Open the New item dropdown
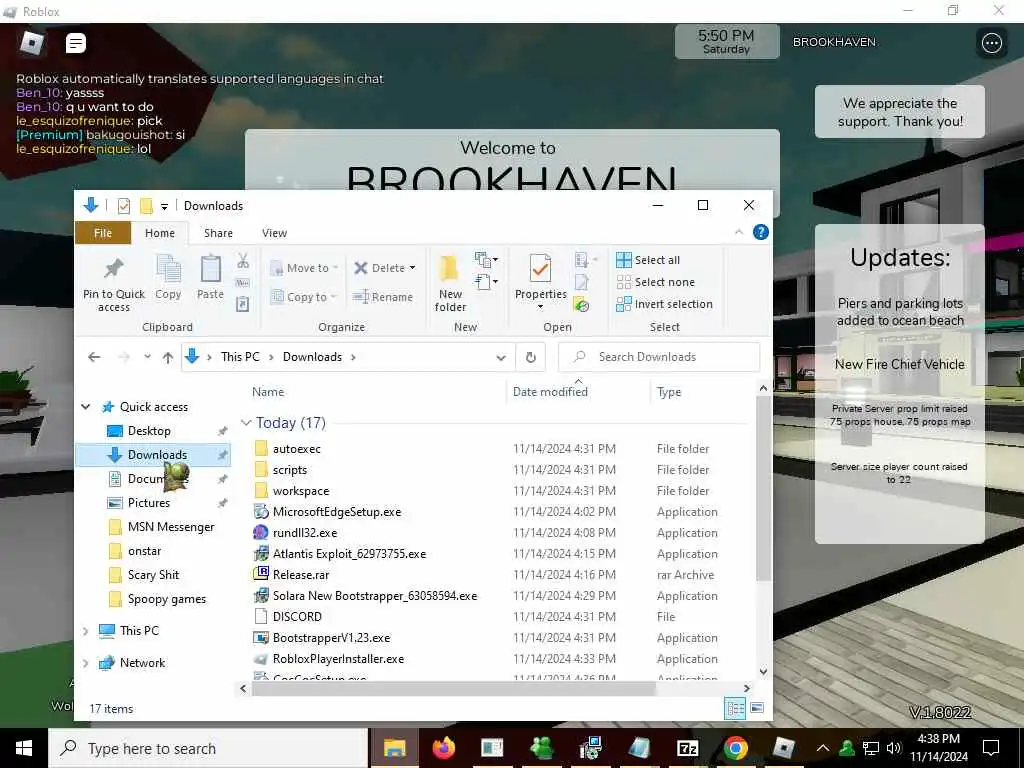Screen dimensions: 1024x768 click(487, 261)
